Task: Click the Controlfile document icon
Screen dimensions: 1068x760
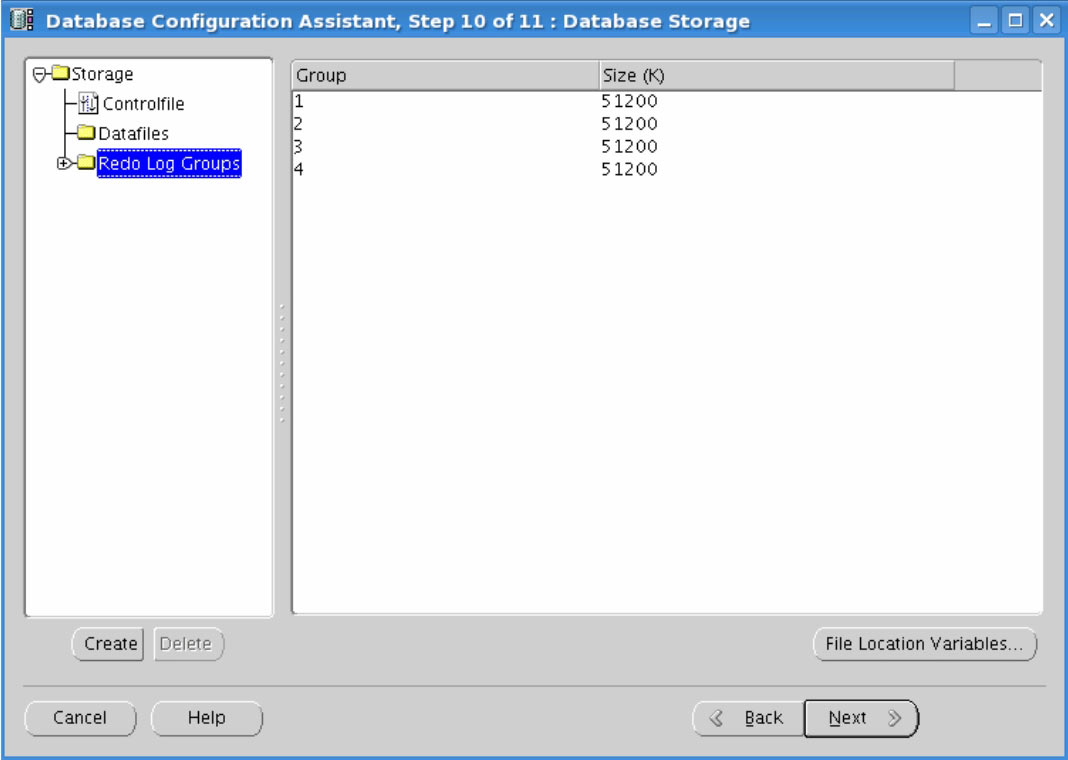Action: (x=88, y=104)
